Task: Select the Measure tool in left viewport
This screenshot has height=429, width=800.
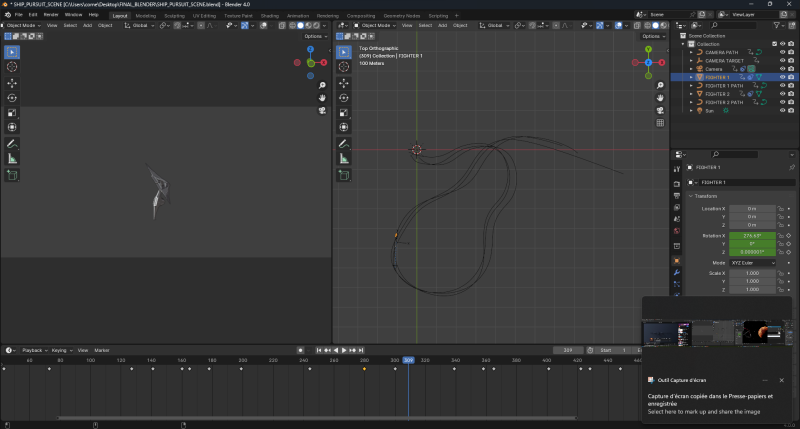Action: pos(12,159)
